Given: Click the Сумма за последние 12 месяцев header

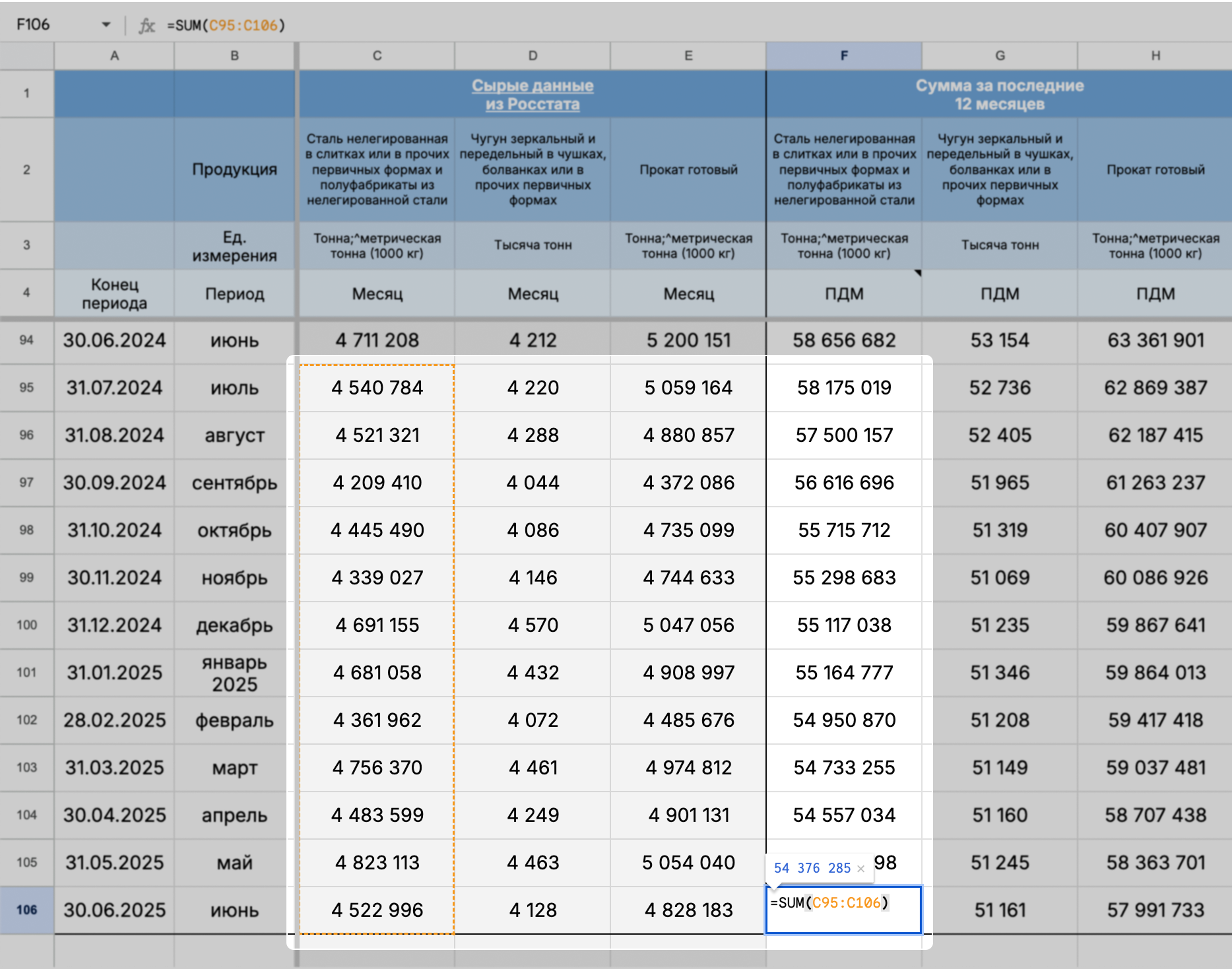Looking at the screenshot, I should point(999,94).
